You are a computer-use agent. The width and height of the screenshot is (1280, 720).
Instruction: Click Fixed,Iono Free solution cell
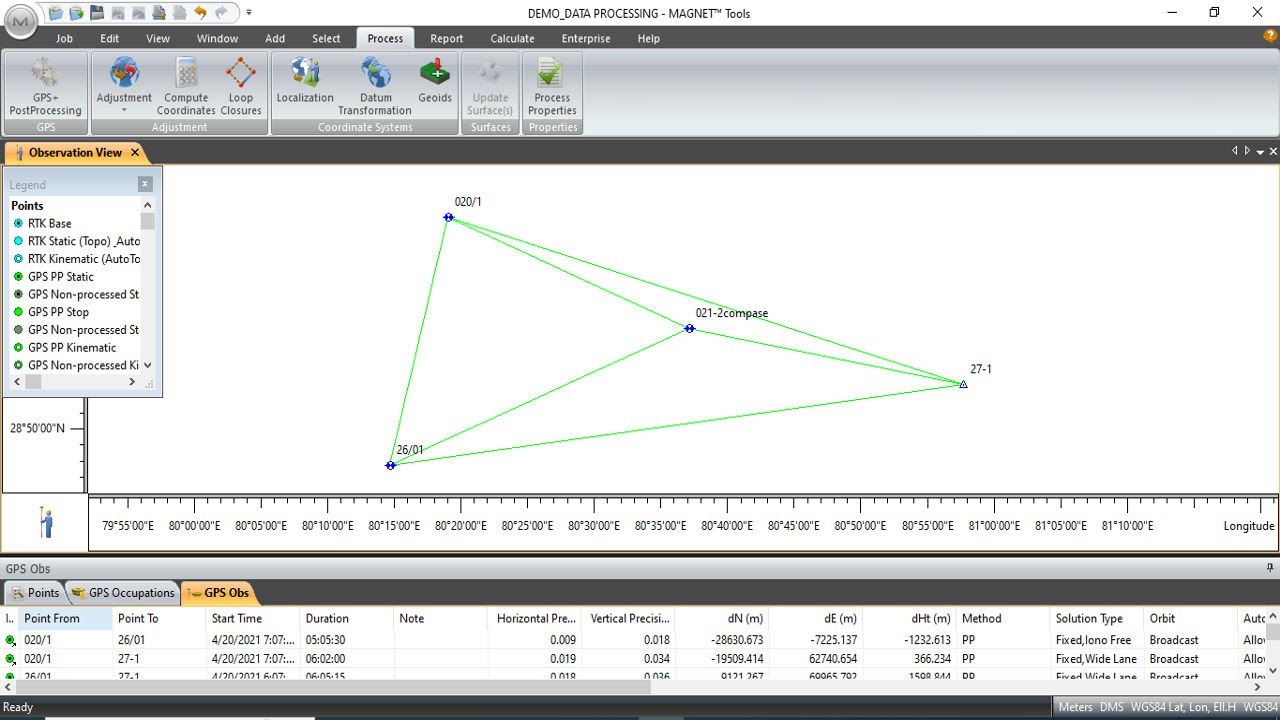[x=1097, y=640]
